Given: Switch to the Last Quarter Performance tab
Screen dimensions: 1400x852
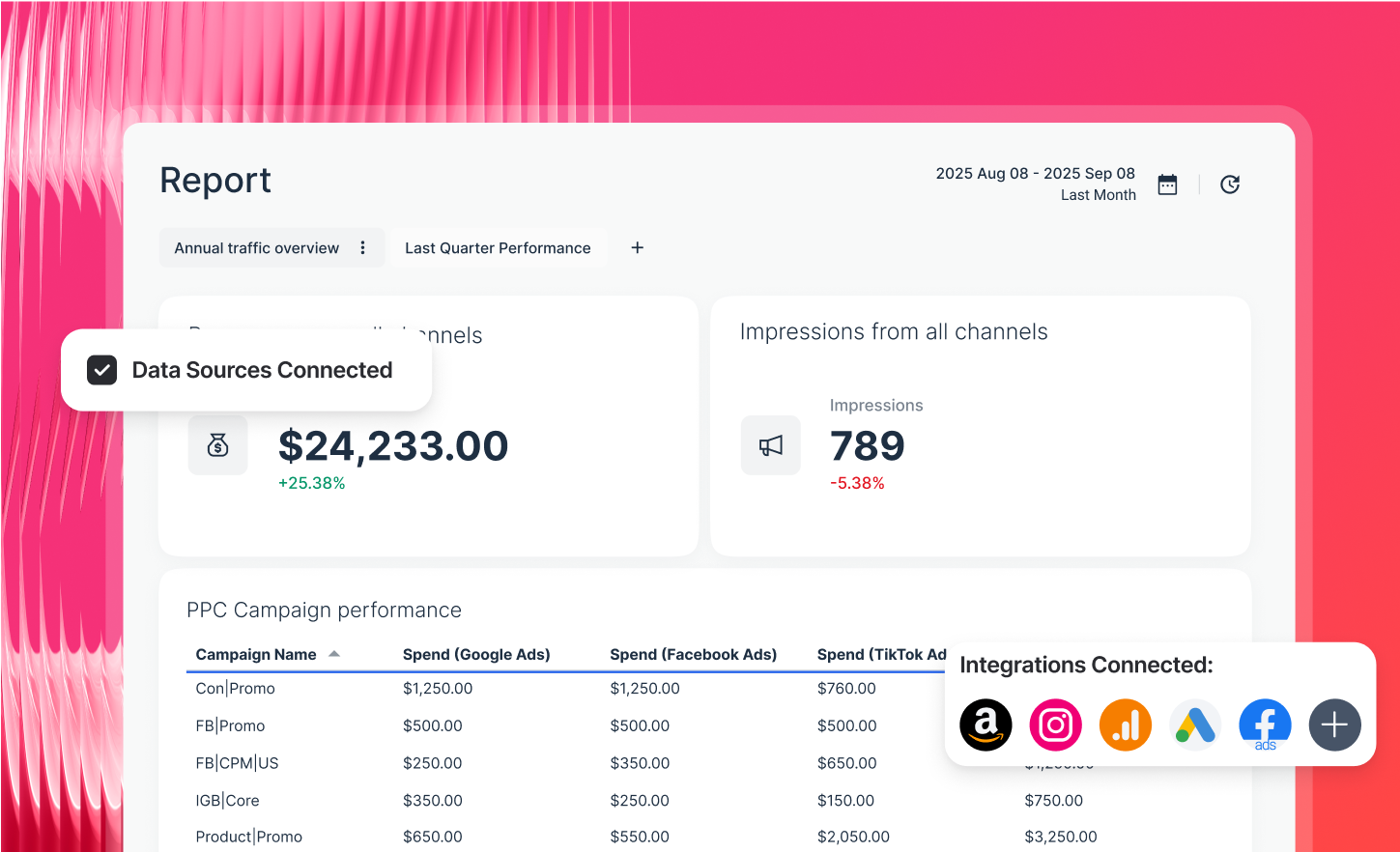Looking at the screenshot, I should pyautogui.click(x=498, y=247).
